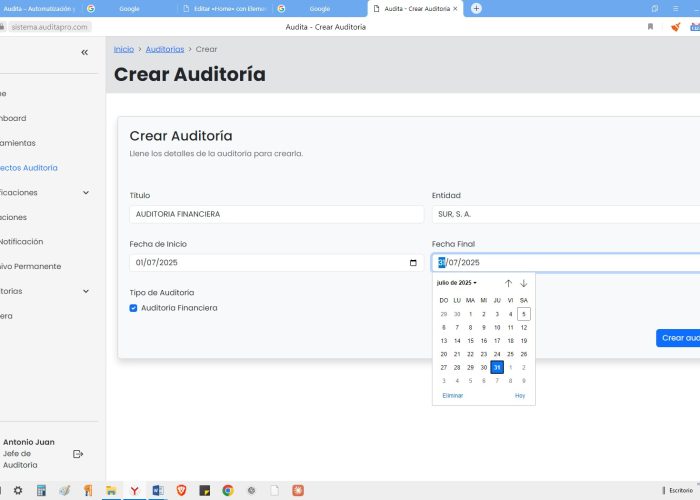Select day 10 in the calendar
Screen dimensions: 700x500
pos(497,327)
